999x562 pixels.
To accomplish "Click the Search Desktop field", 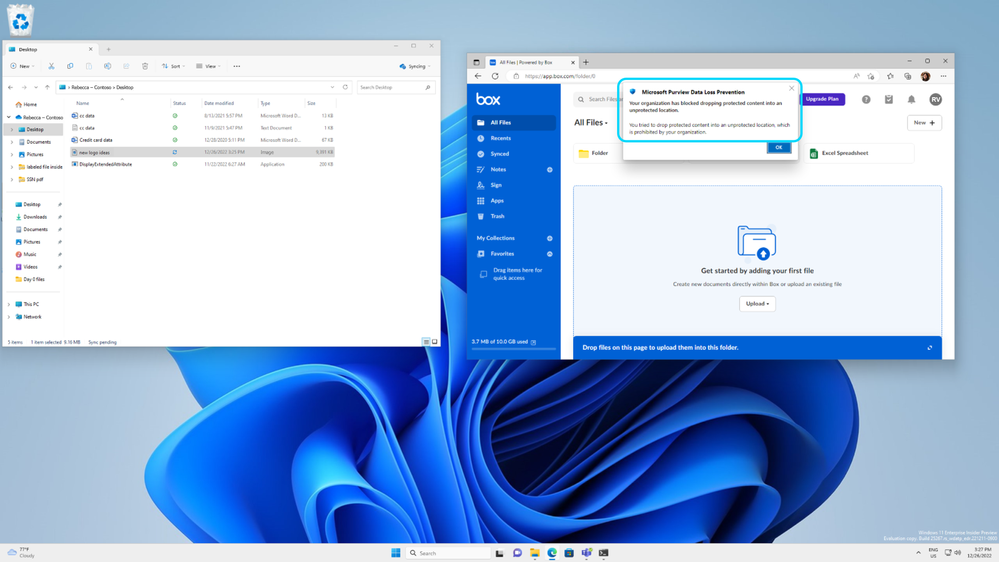I will 390,87.
